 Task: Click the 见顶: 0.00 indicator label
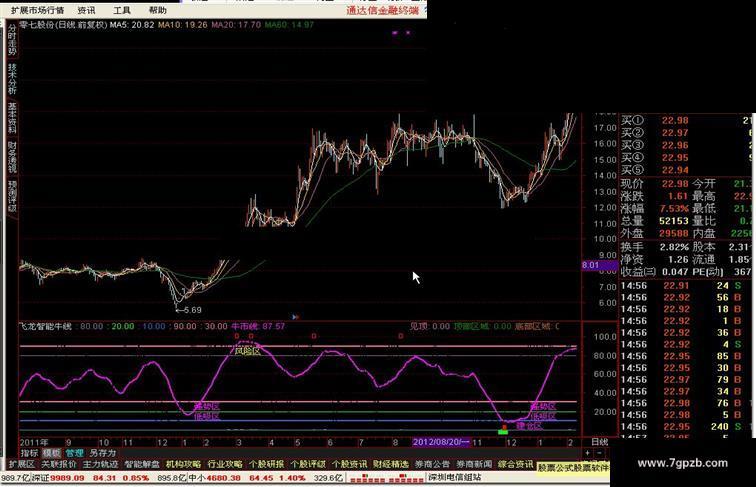[430, 326]
